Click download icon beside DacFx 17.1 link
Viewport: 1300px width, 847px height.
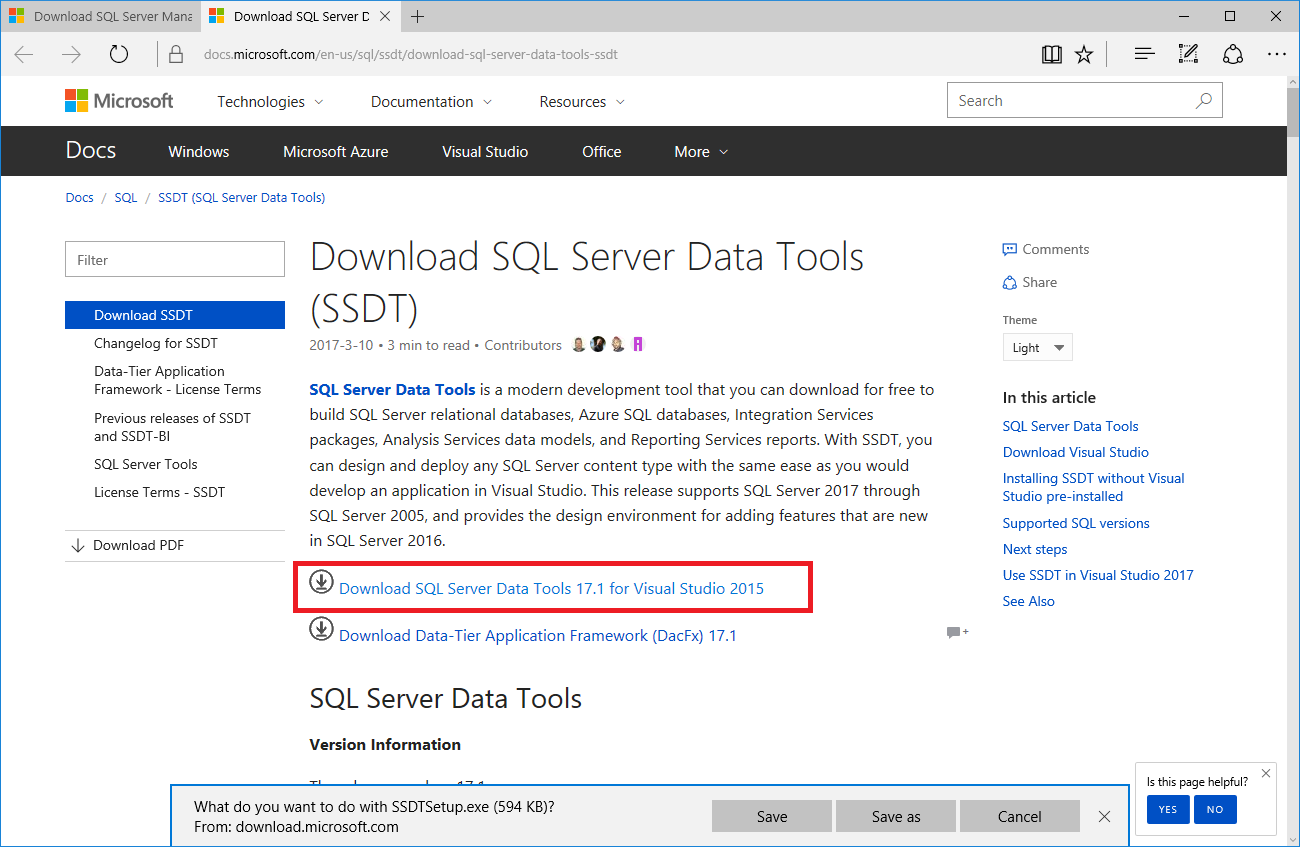point(321,628)
